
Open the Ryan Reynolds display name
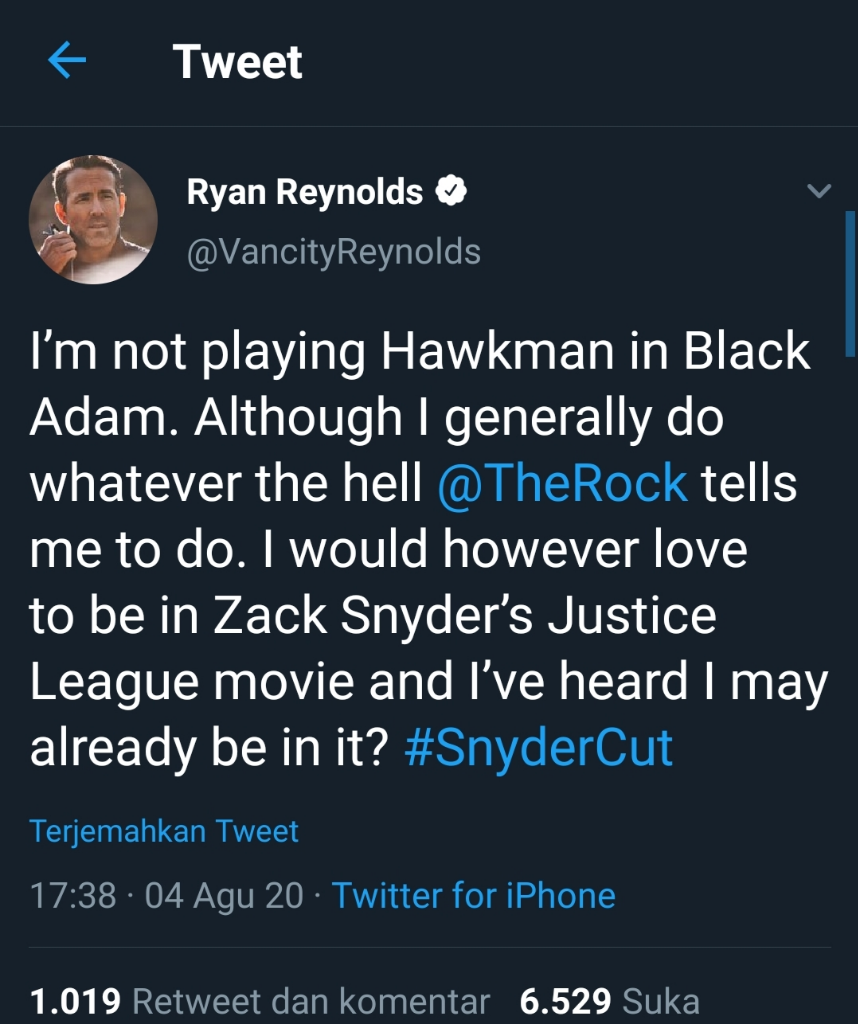pyautogui.click(x=305, y=192)
